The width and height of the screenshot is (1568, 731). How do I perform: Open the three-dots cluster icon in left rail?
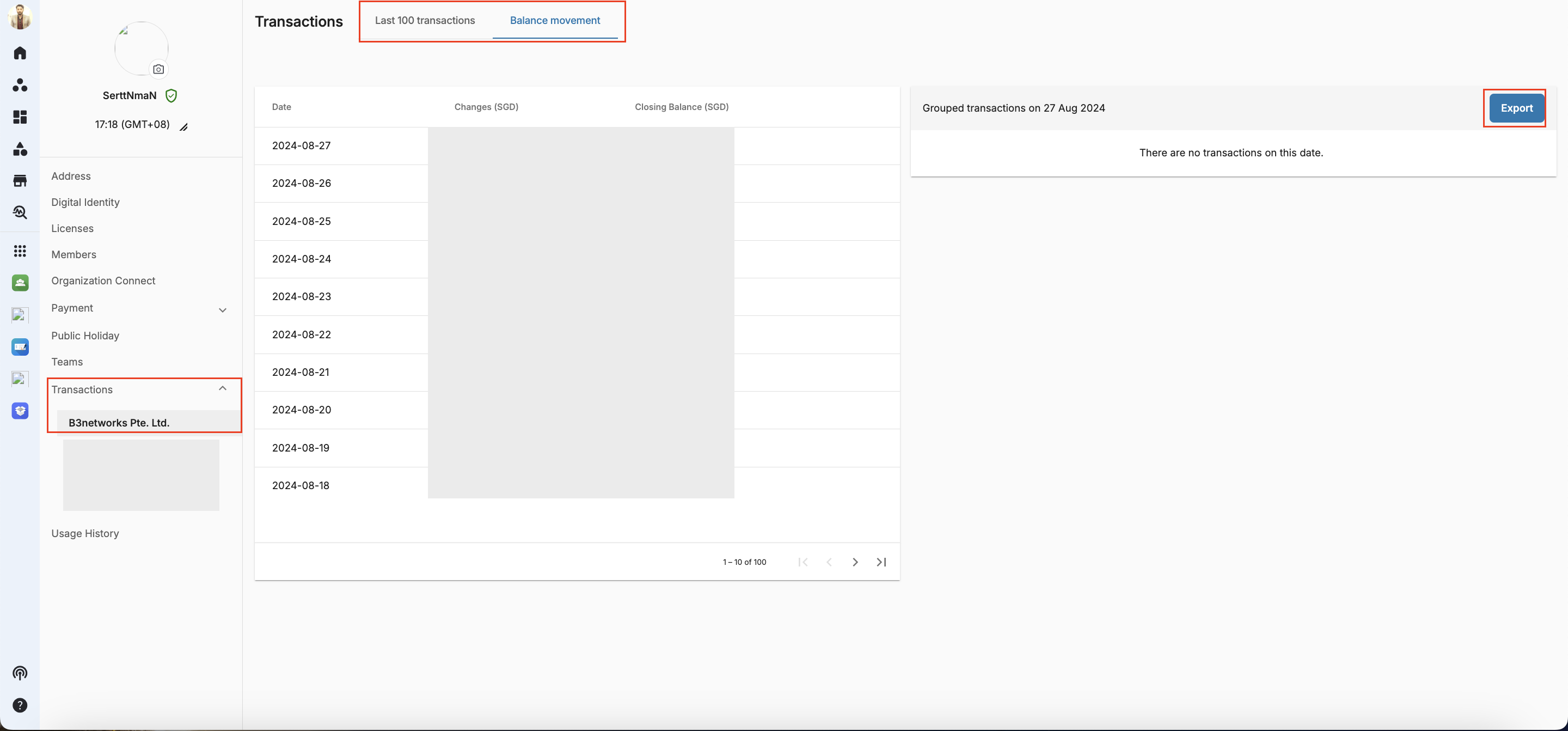[x=20, y=84]
